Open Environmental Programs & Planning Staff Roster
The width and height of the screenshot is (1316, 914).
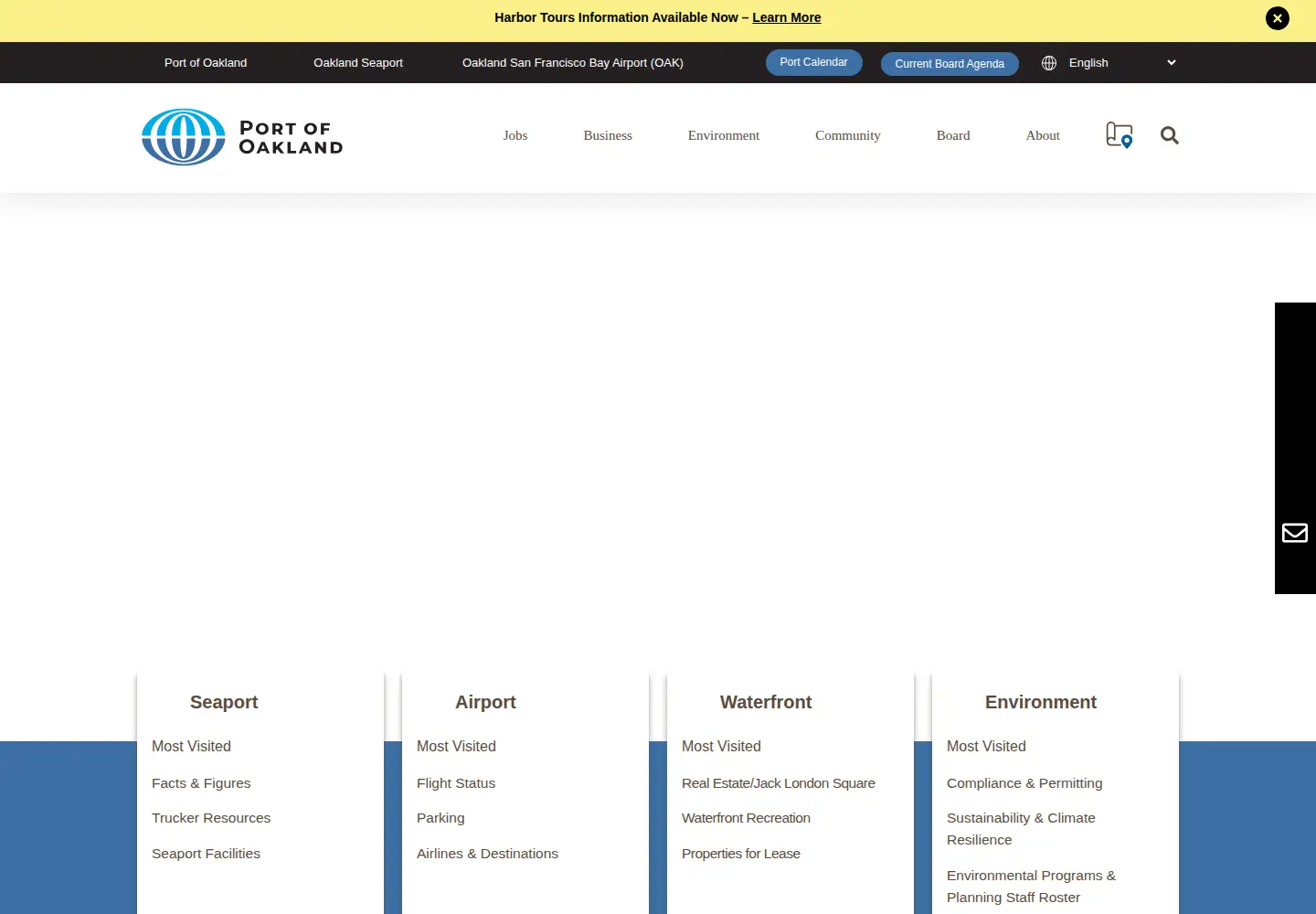click(1031, 887)
